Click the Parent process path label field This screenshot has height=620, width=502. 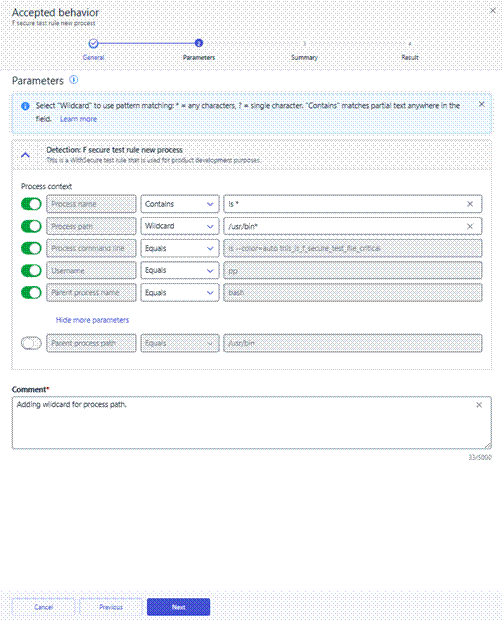(x=91, y=343)
